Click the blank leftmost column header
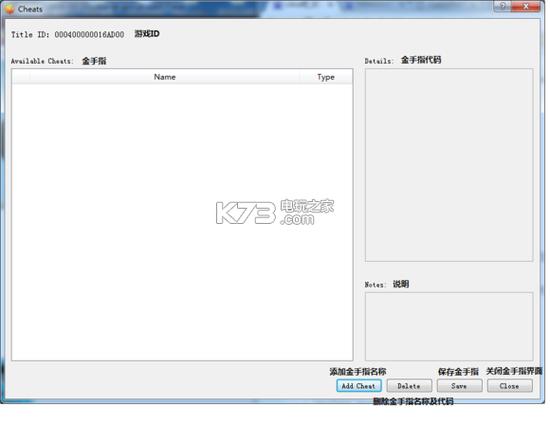This screenshot has height=425, width=550. point(21,77)
